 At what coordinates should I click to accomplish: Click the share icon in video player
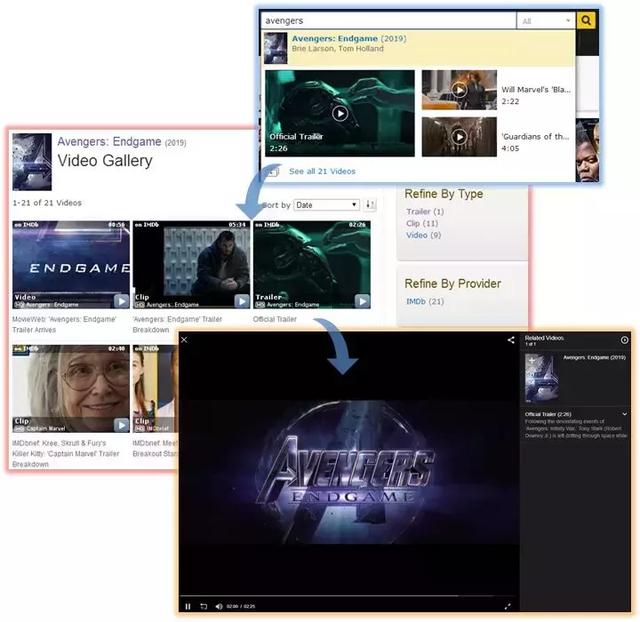click(511, 340)
